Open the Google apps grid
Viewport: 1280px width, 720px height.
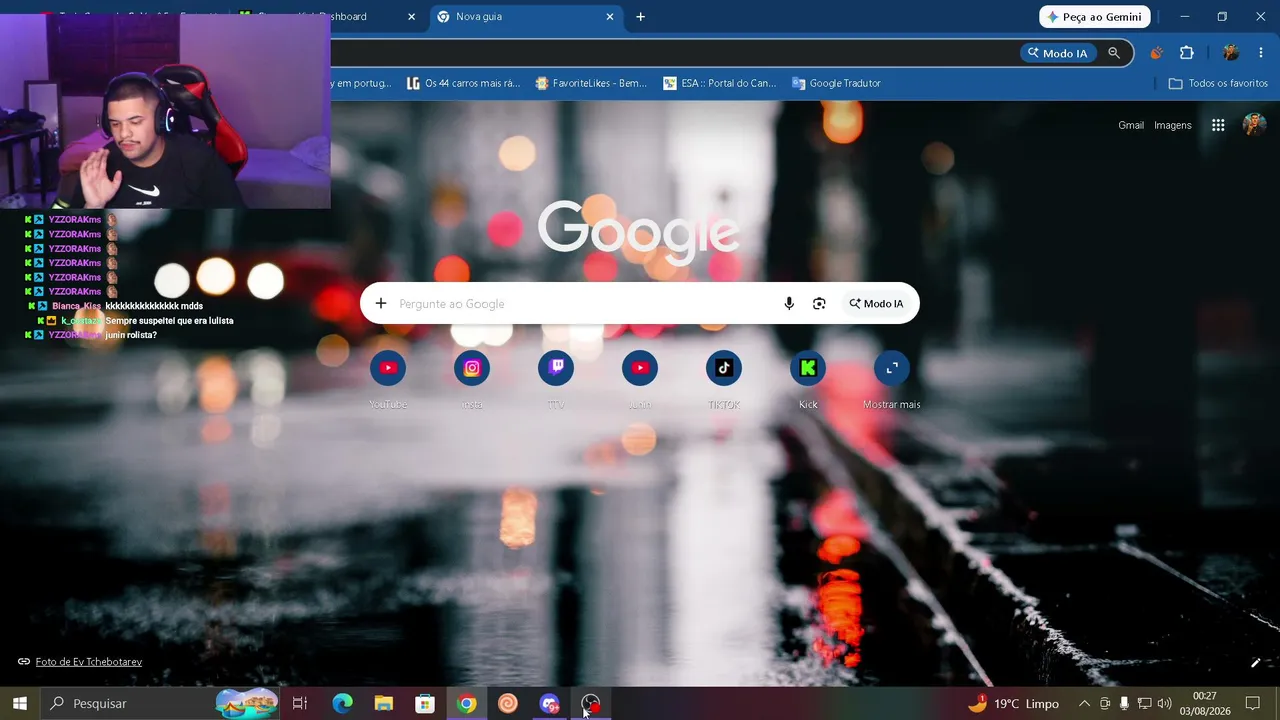[x=1218, y=125]
